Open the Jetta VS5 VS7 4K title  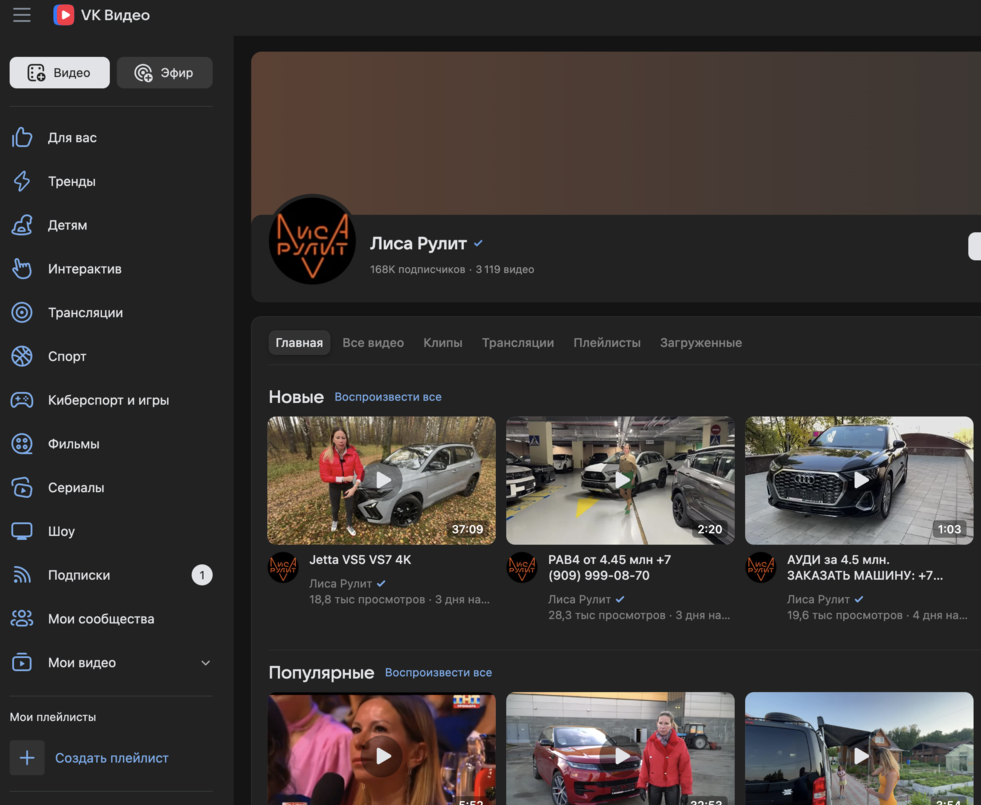360,560
